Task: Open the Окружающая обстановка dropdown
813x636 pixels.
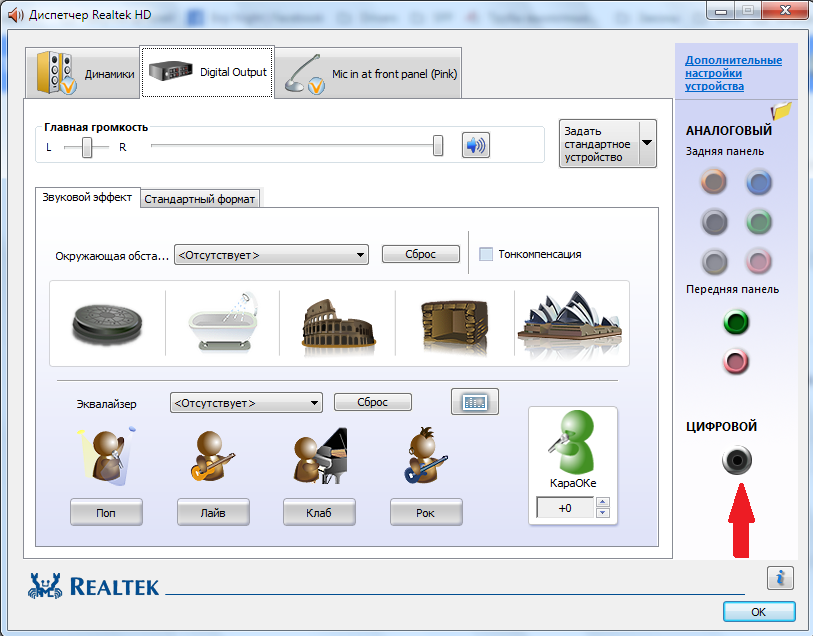Action: (271, 255)
